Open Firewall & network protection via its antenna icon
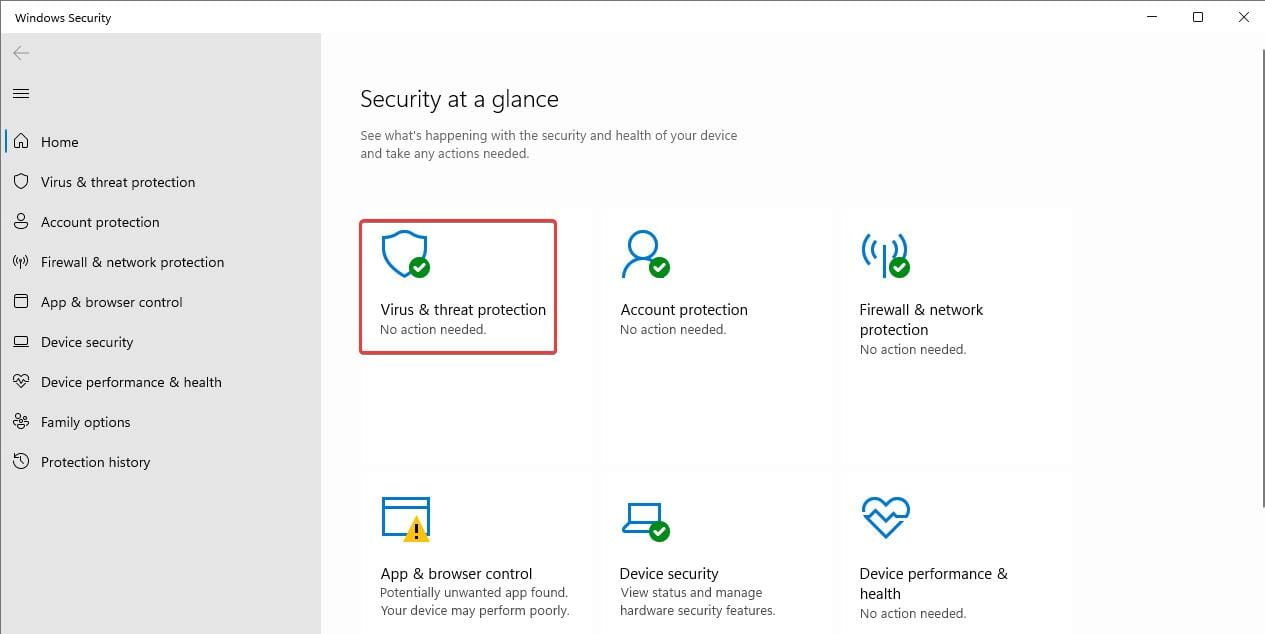Image resolution: width=1265 pixels, height=634 pixels. click(20, 262)
